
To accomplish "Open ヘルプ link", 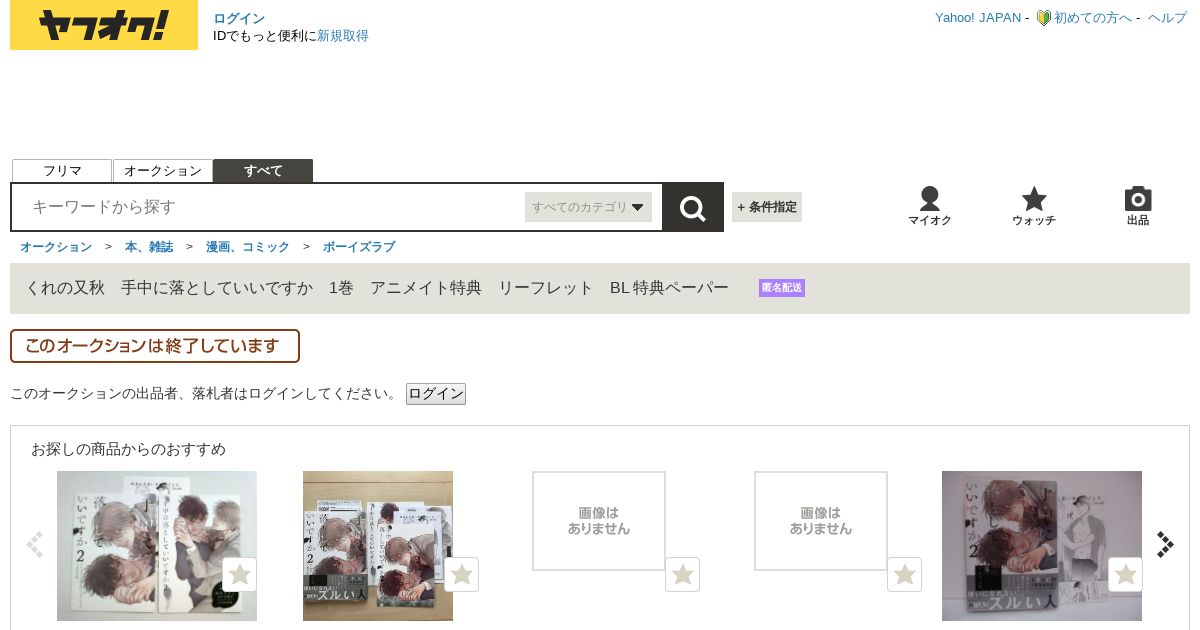I will tap(1167, 18).
